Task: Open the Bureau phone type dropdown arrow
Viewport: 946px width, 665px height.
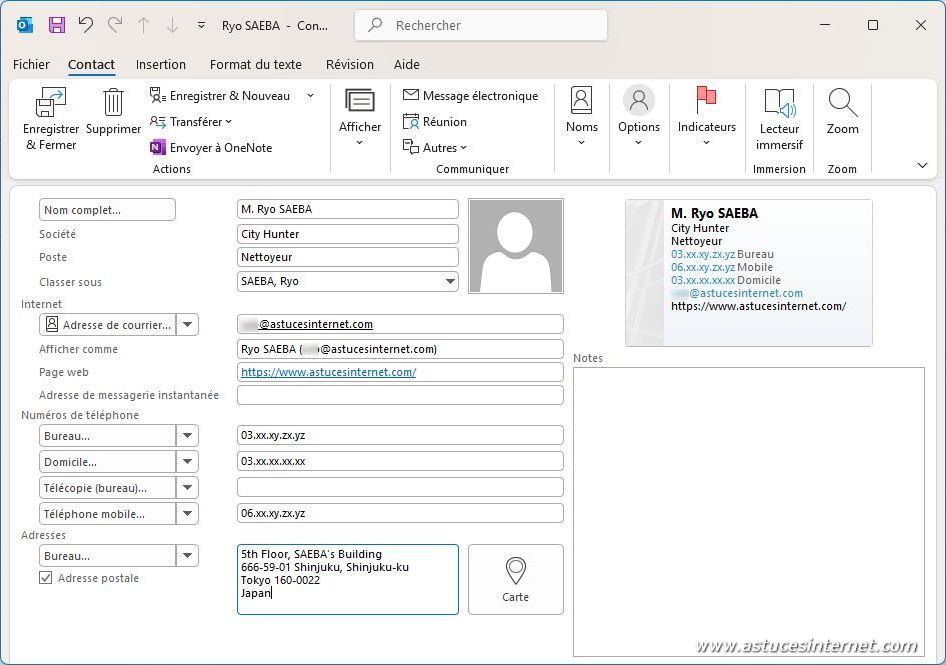Action: tap(187, 436)
